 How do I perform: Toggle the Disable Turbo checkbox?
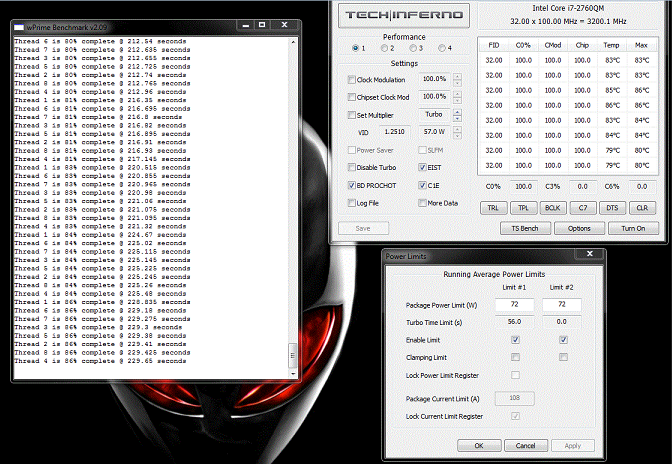click(x=352, y=168)
